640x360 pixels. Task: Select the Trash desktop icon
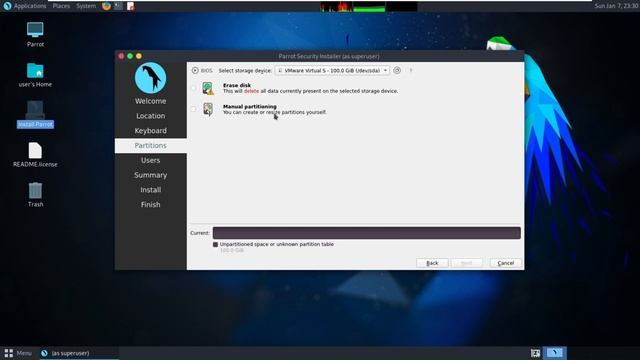click(x=35, y=195)
